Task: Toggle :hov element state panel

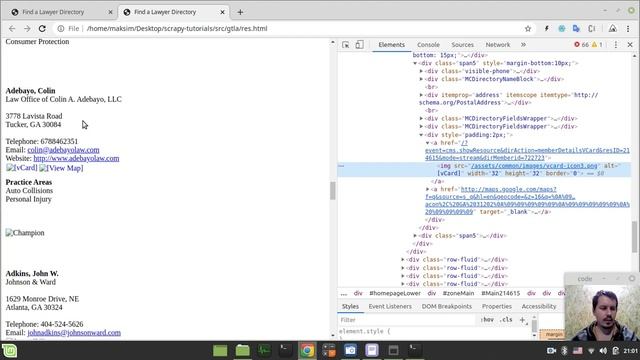Action: [487, 320]
